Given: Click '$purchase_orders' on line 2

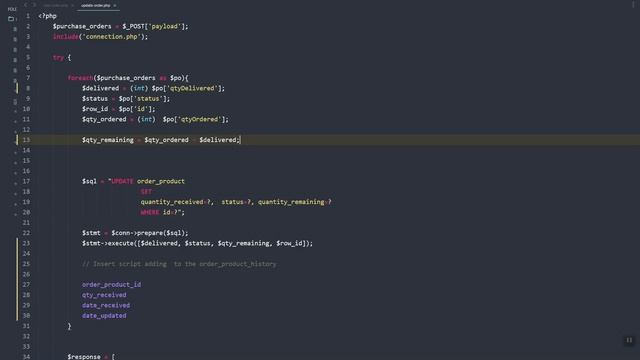Looking at the screenshot, I should coord(82,27).
